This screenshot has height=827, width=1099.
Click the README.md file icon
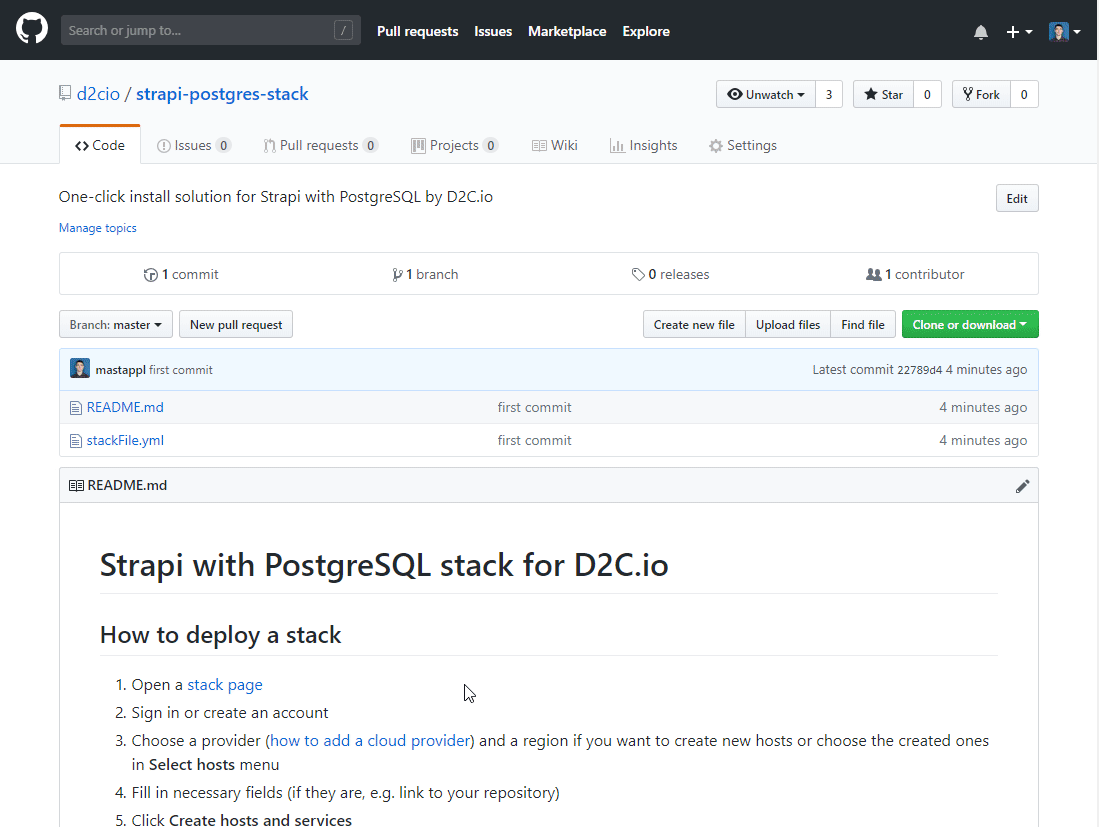click(75, 408)
